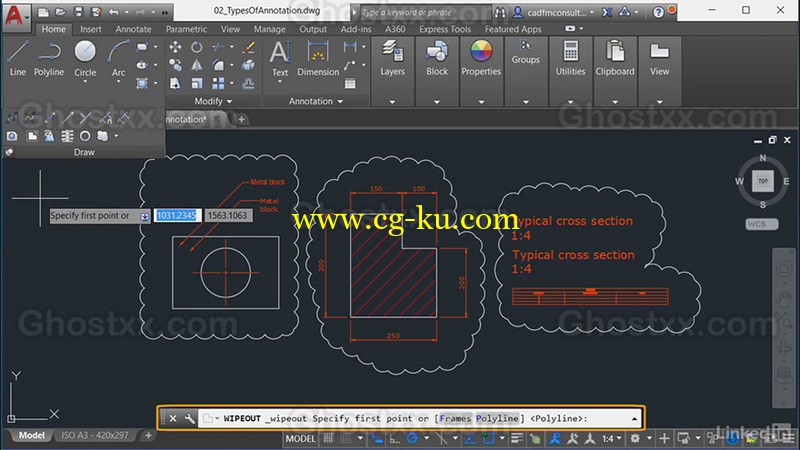Select the Donut tool in Draw panel
Image resolution: width=800 pixels, height=450 pixels.
tap(85, 136)
